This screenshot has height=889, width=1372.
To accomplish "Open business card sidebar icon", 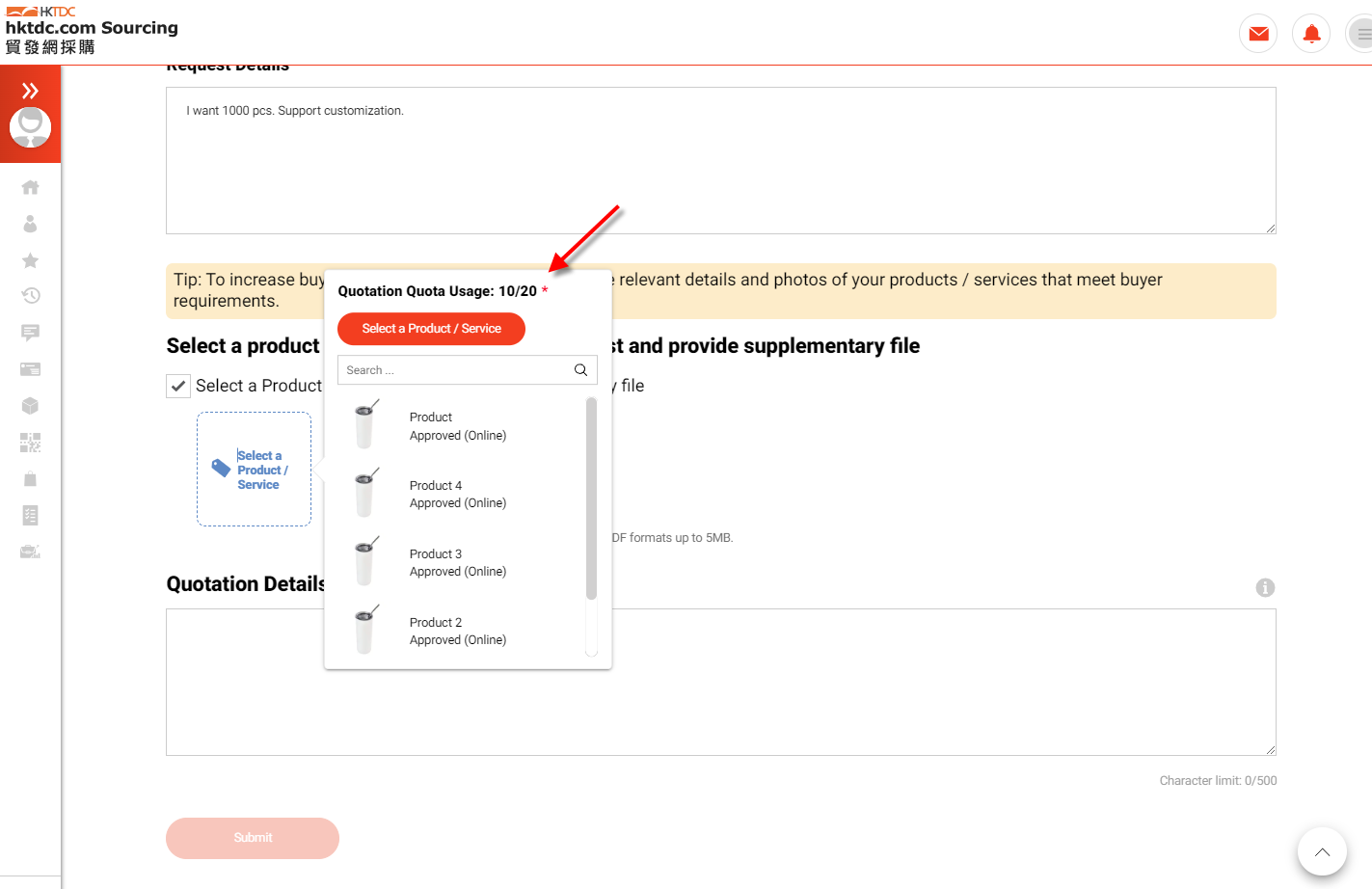I will [x=30, y=369].
